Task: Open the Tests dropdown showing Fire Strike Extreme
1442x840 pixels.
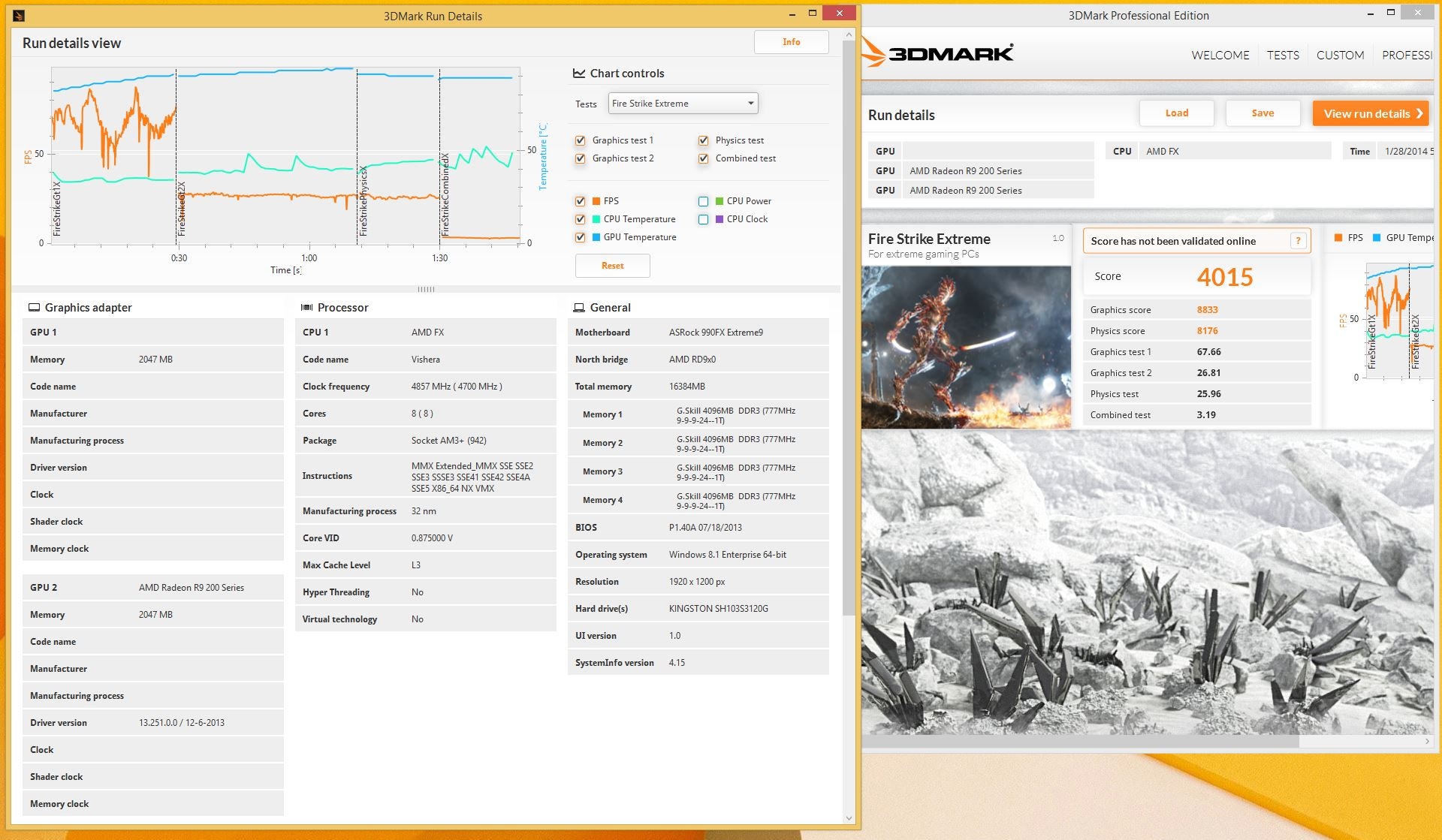Action: [x=683, y=104]
